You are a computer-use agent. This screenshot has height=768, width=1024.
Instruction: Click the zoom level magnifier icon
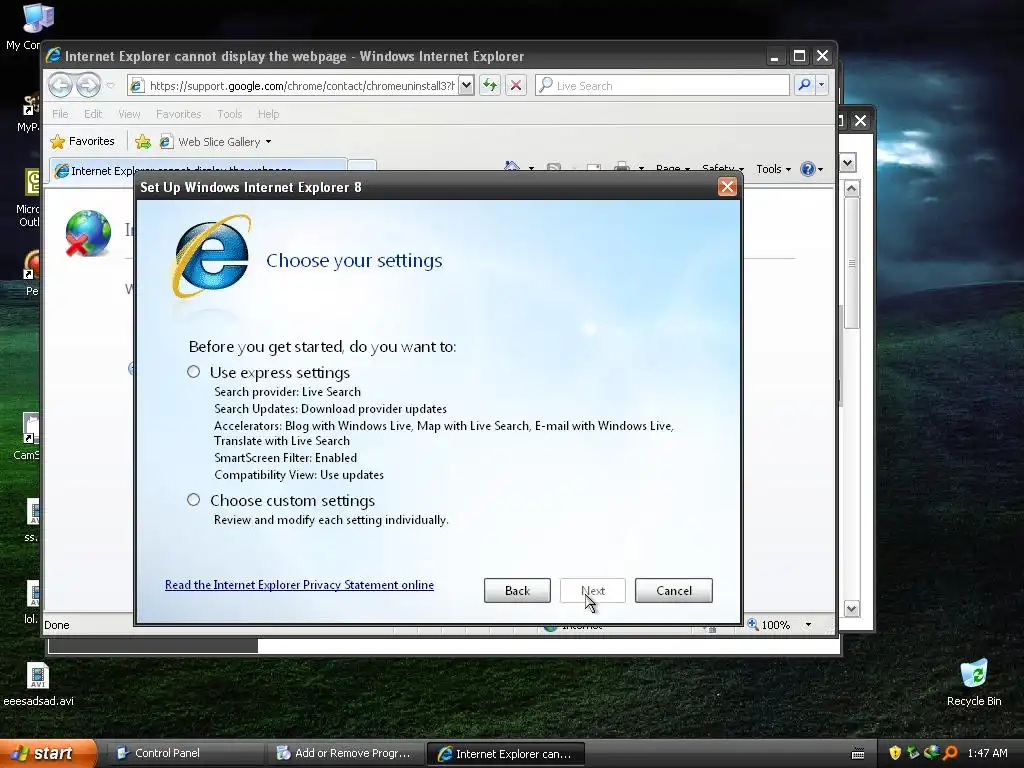(752, 624)
